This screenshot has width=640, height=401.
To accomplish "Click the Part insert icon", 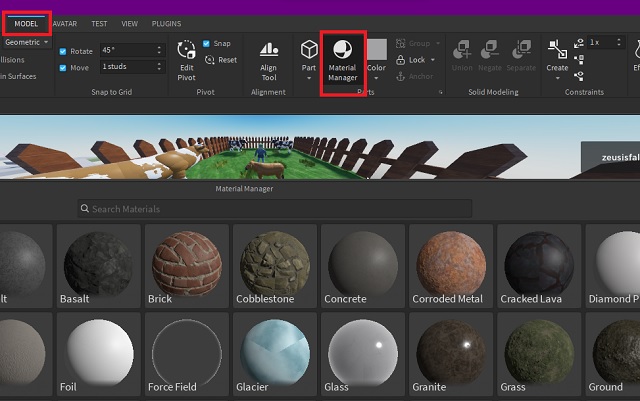I will pos(309,49).
